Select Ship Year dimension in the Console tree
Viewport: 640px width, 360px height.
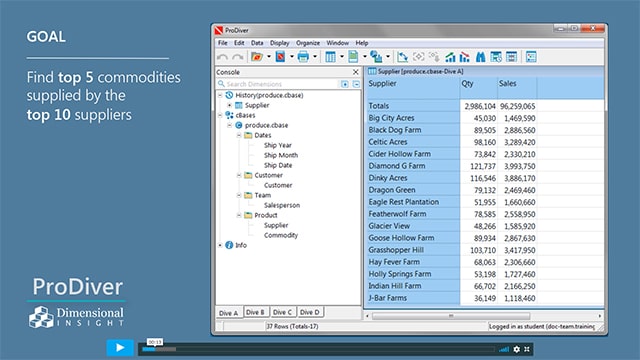pyautogui.click(x=278, y=145)
